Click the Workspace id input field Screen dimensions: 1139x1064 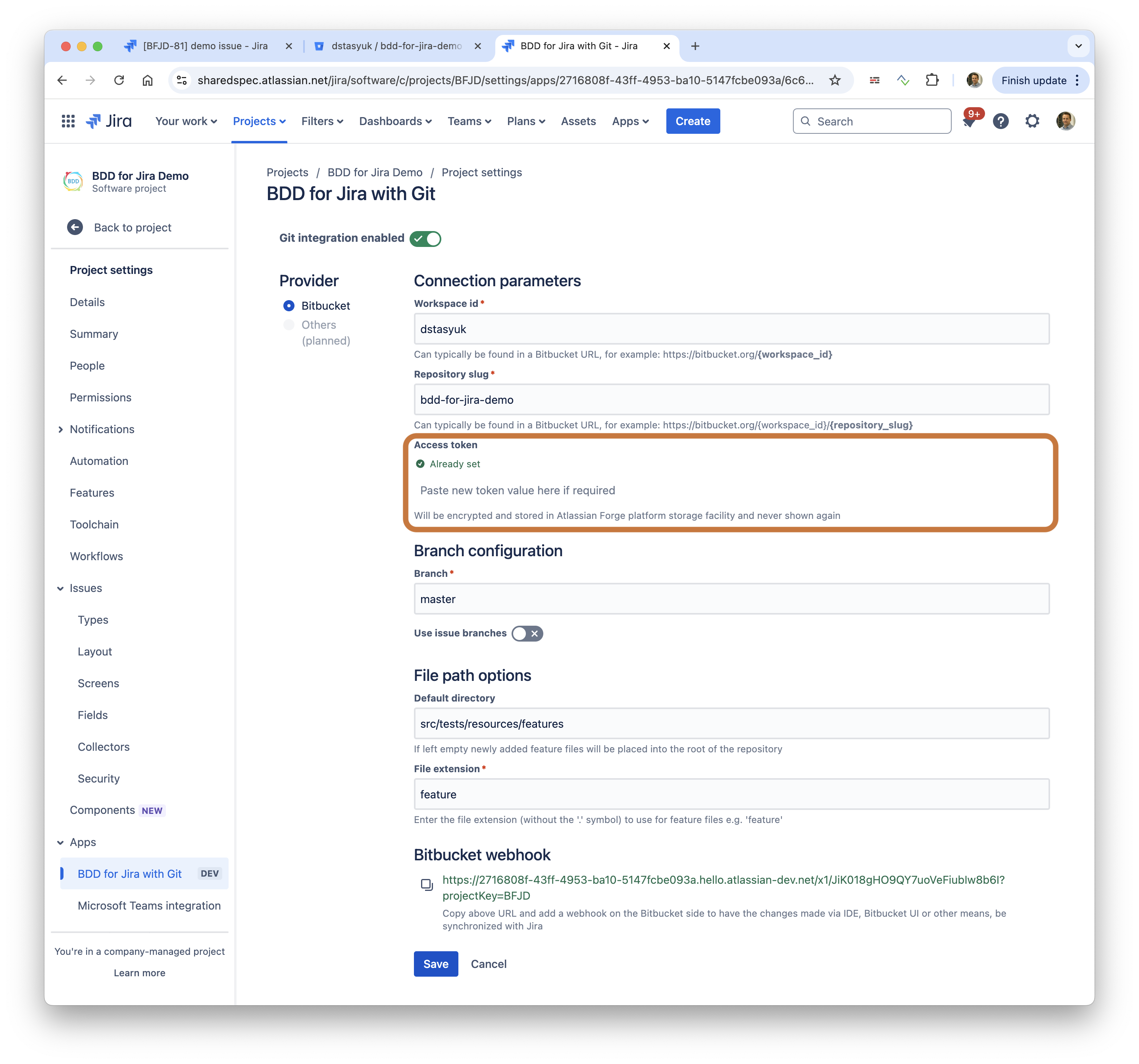click(x=731, y=328)
